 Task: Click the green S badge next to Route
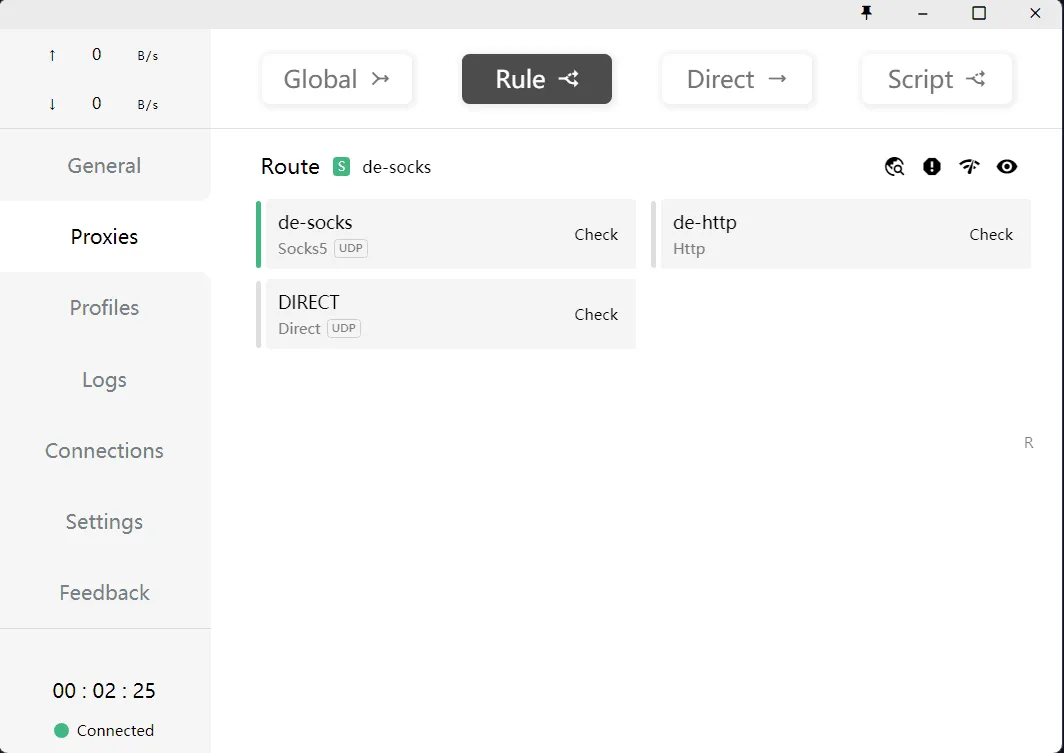click(x=341, y=166)
